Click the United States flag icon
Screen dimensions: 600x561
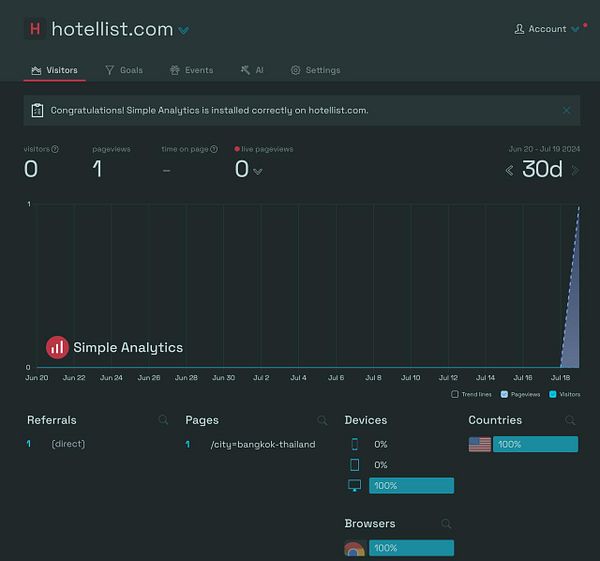480,444
